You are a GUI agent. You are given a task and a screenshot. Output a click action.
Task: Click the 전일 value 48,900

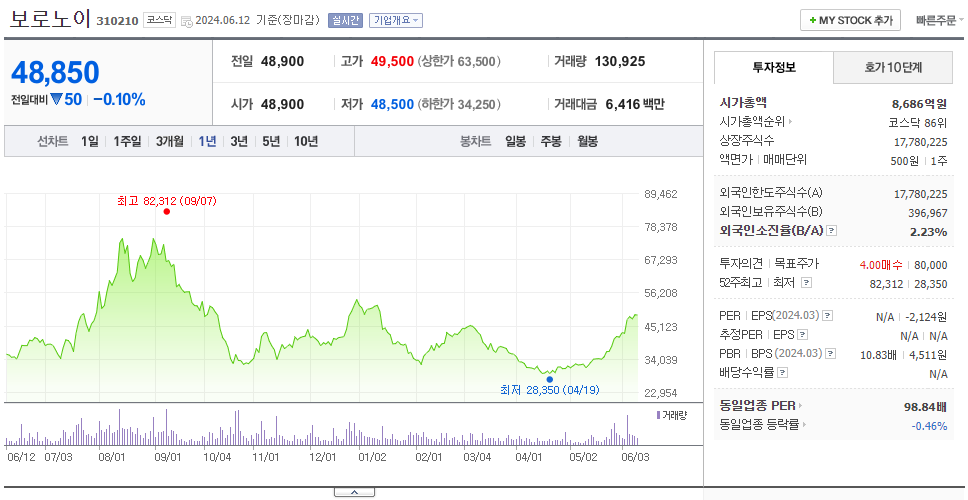(282, 62)
